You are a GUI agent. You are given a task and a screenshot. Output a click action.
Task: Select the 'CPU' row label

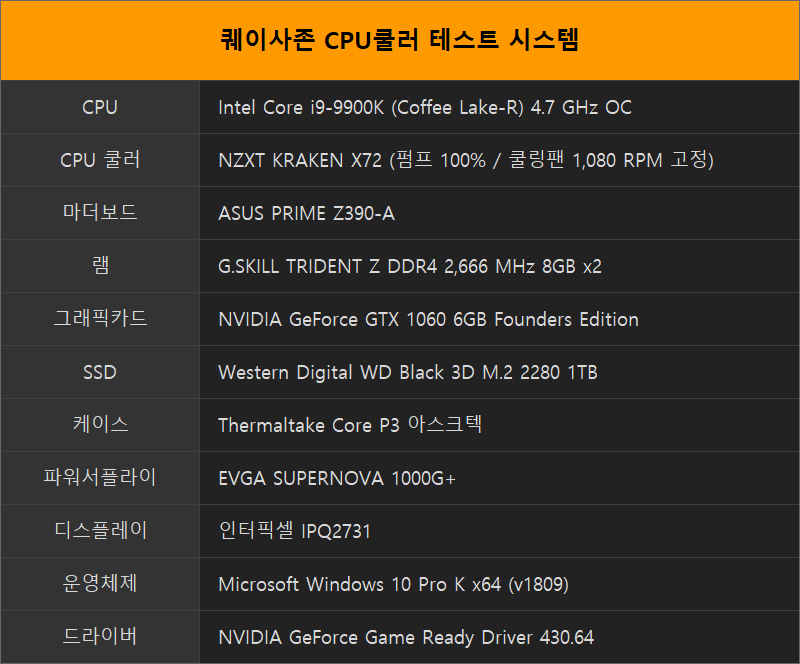tap(100, 107)
